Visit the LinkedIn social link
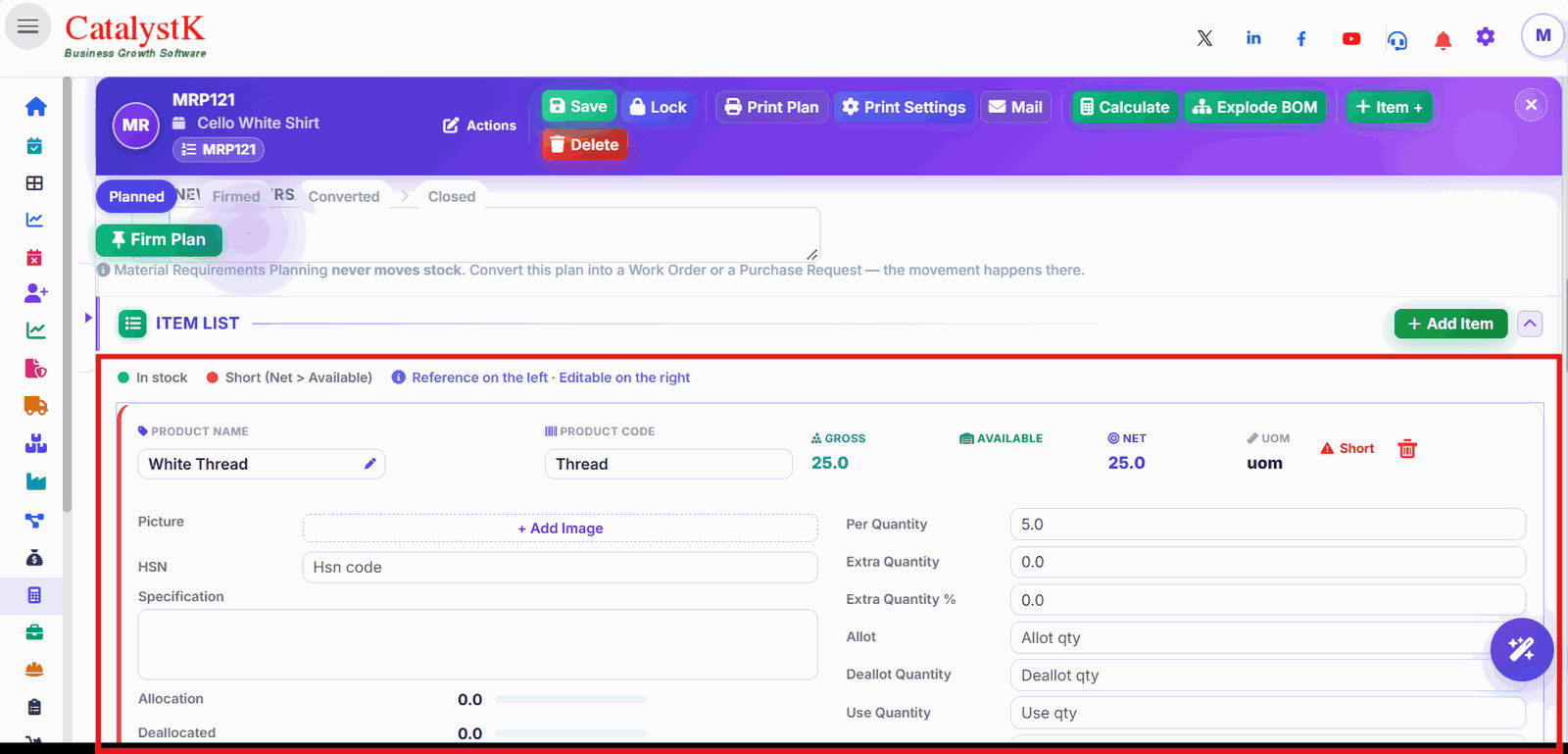Screen dimensions: 1568x754 (1253, 38)
